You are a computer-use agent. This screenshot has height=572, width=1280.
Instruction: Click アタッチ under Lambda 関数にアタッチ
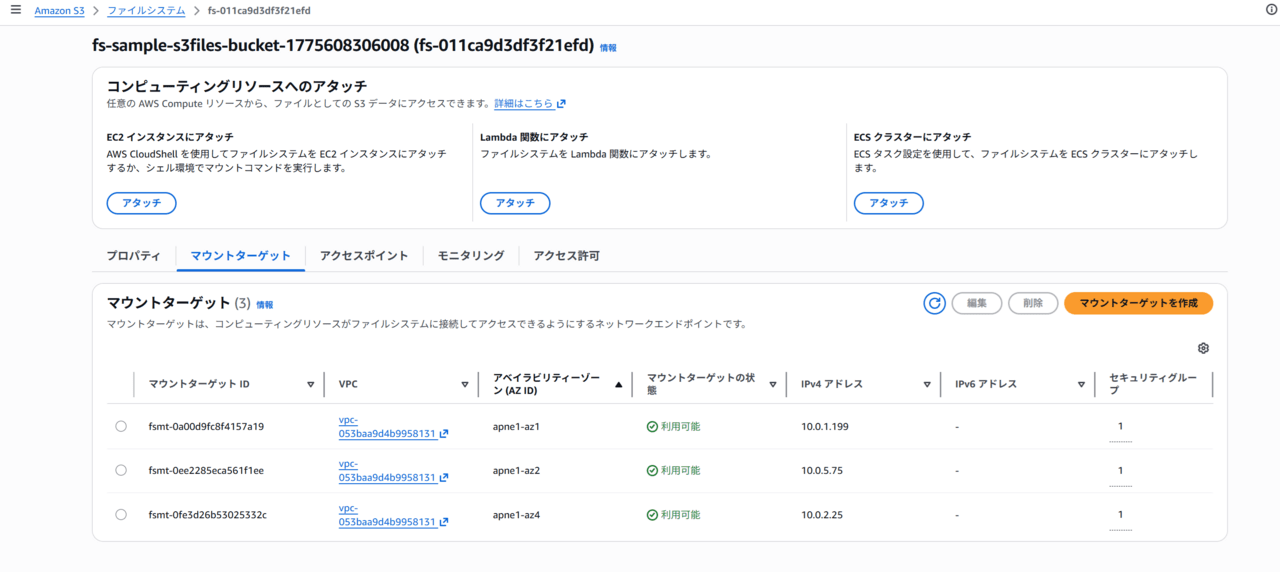pyautogui.click(x=515, y=203)
